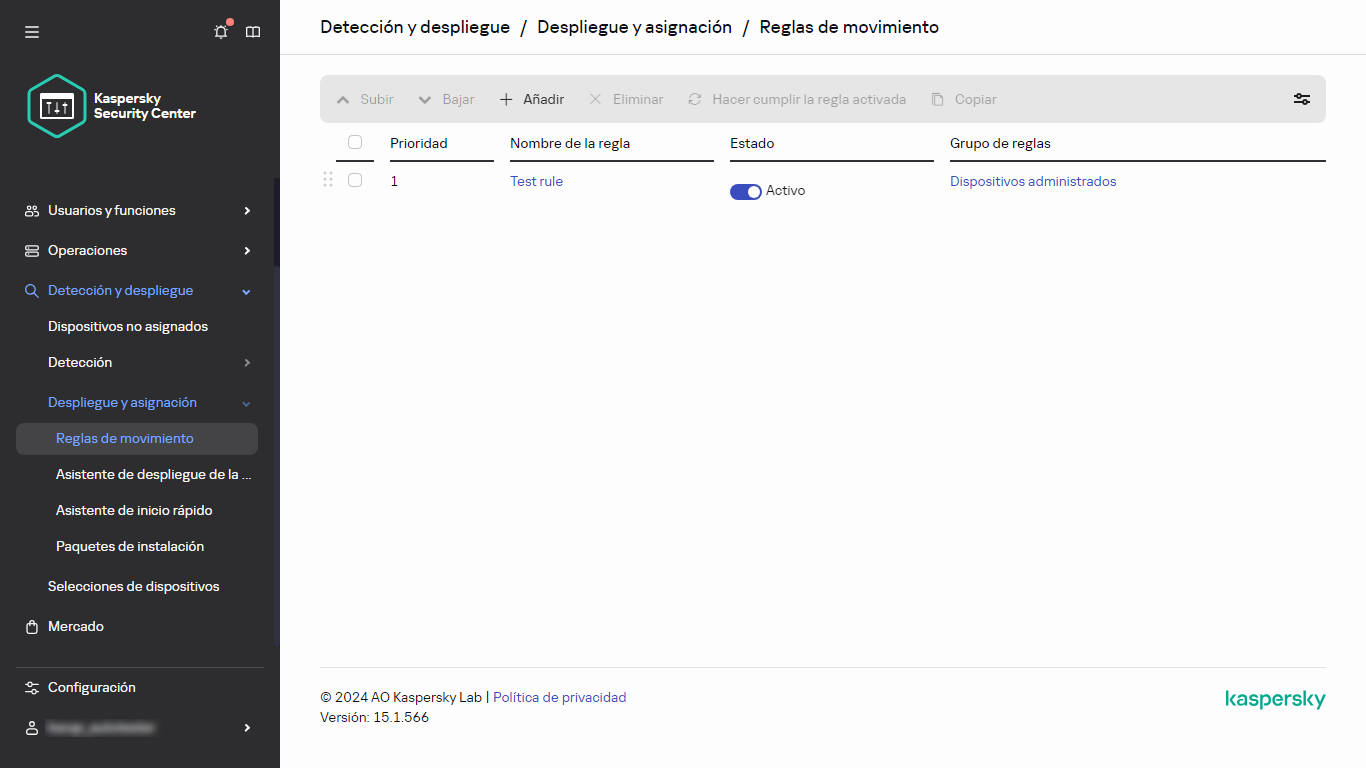The height and width of the screenshot is (768, 1366).
Task: Open Dispositivos no asignados in the sidebar
Action: (128, 326)
